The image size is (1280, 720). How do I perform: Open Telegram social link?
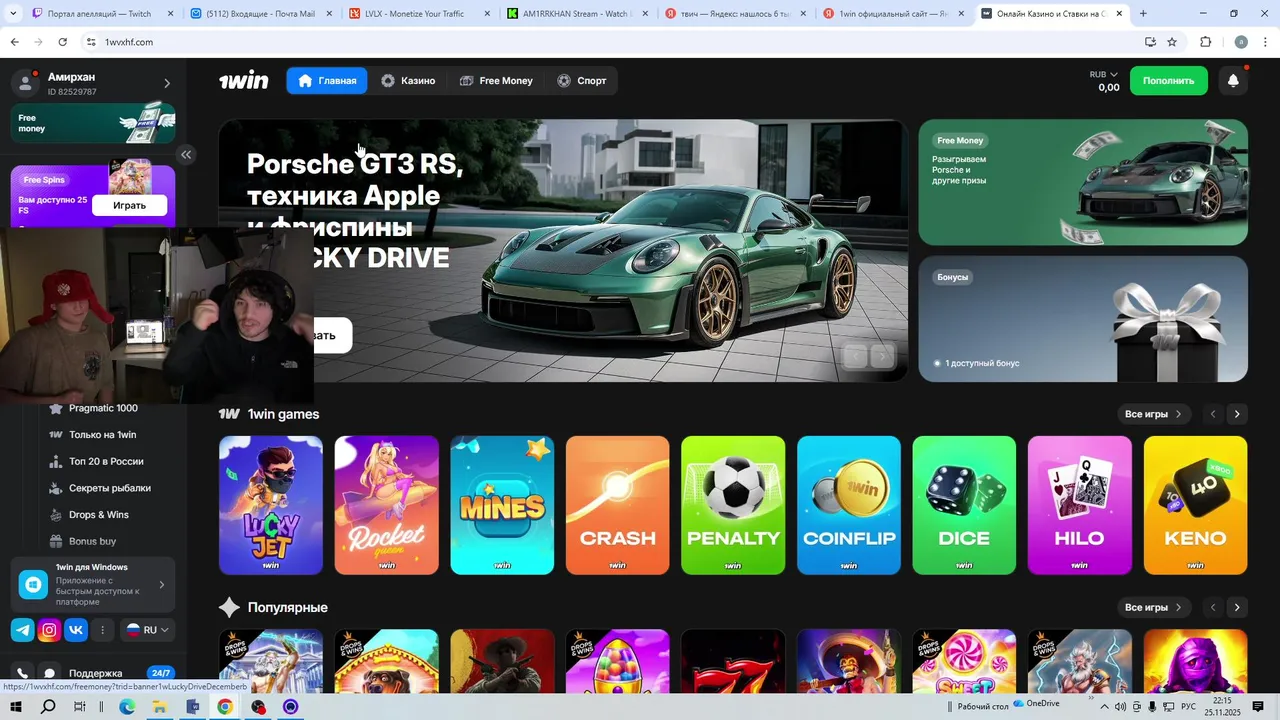point(22,630)
